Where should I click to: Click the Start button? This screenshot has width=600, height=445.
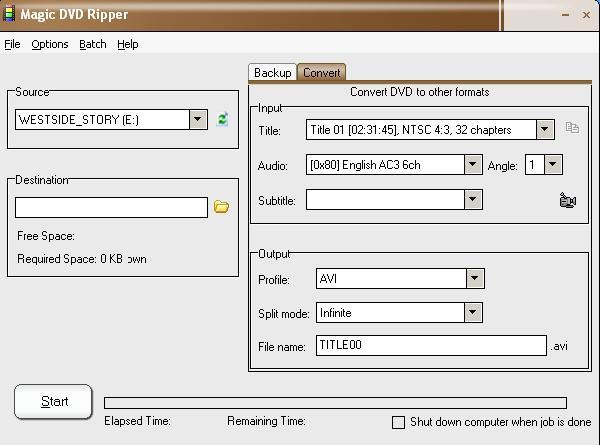point(53,401)
